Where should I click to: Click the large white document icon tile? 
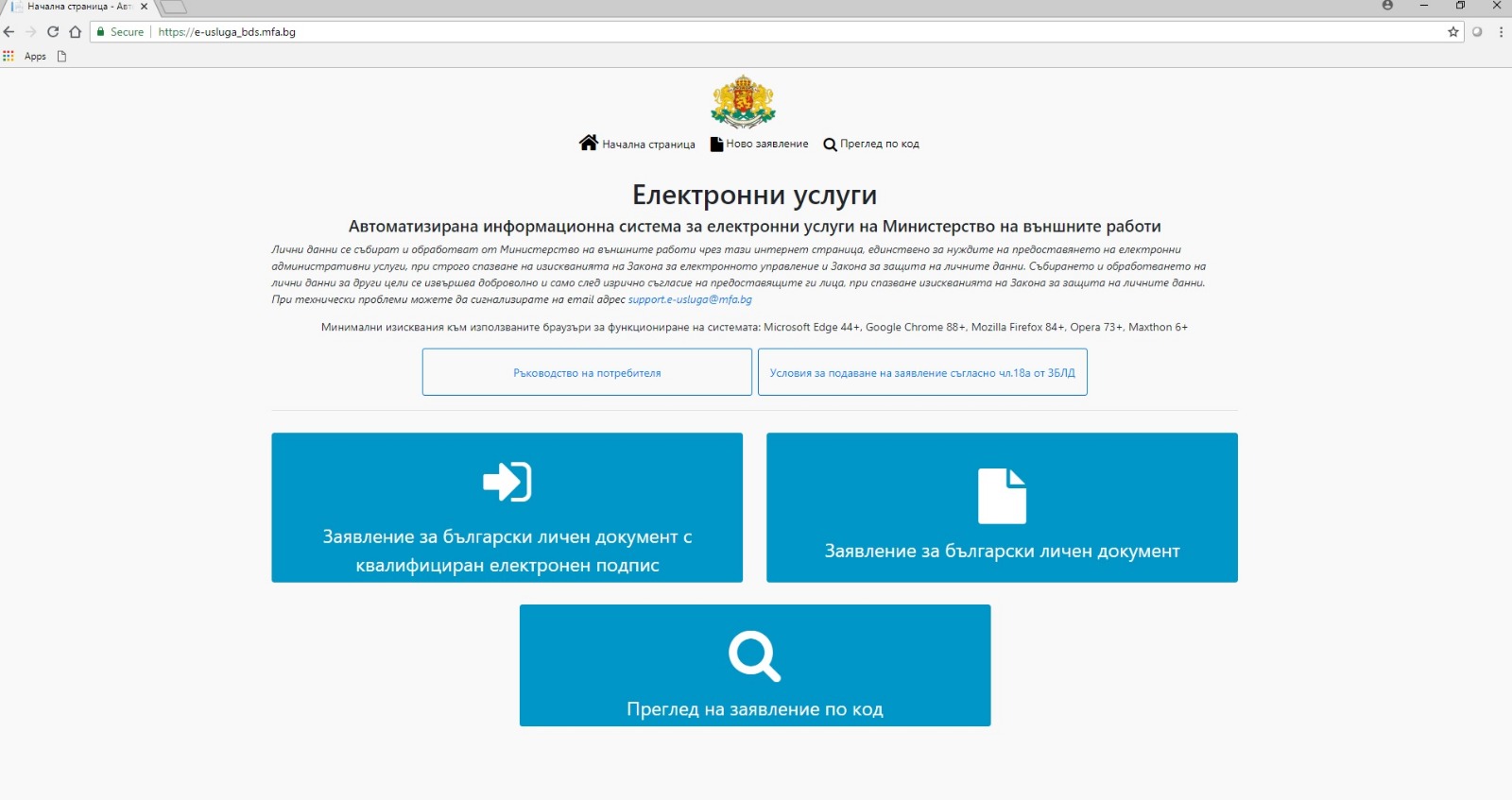(1002, 496)
